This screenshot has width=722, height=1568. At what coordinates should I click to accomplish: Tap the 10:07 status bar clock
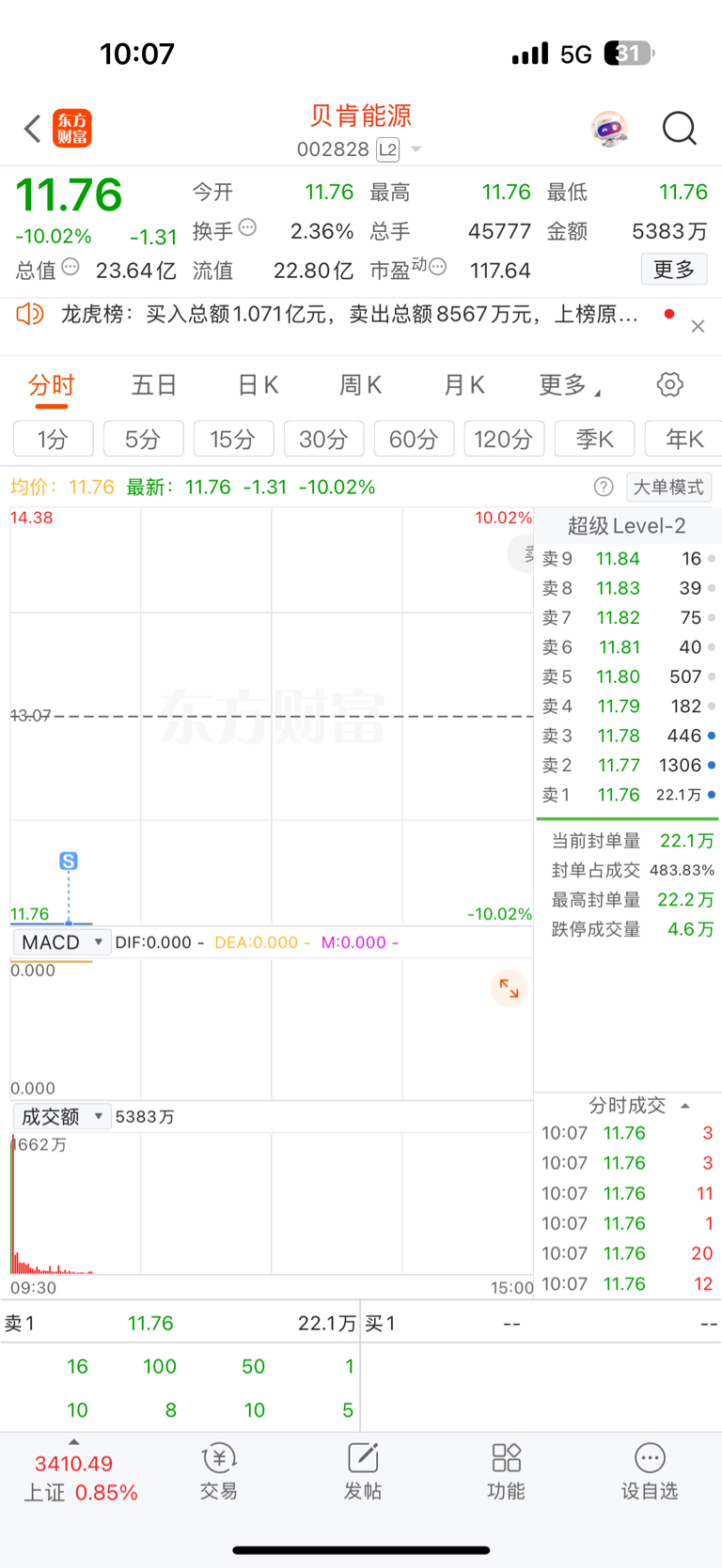(x=137, y=54)
